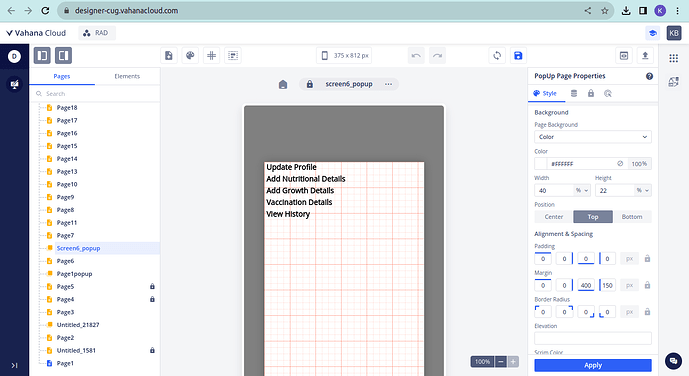The height and width of the screenshot is (376, 689).
Task: Click the color reset icon next to #FFFFFF
Action: (x=620, y=163)
